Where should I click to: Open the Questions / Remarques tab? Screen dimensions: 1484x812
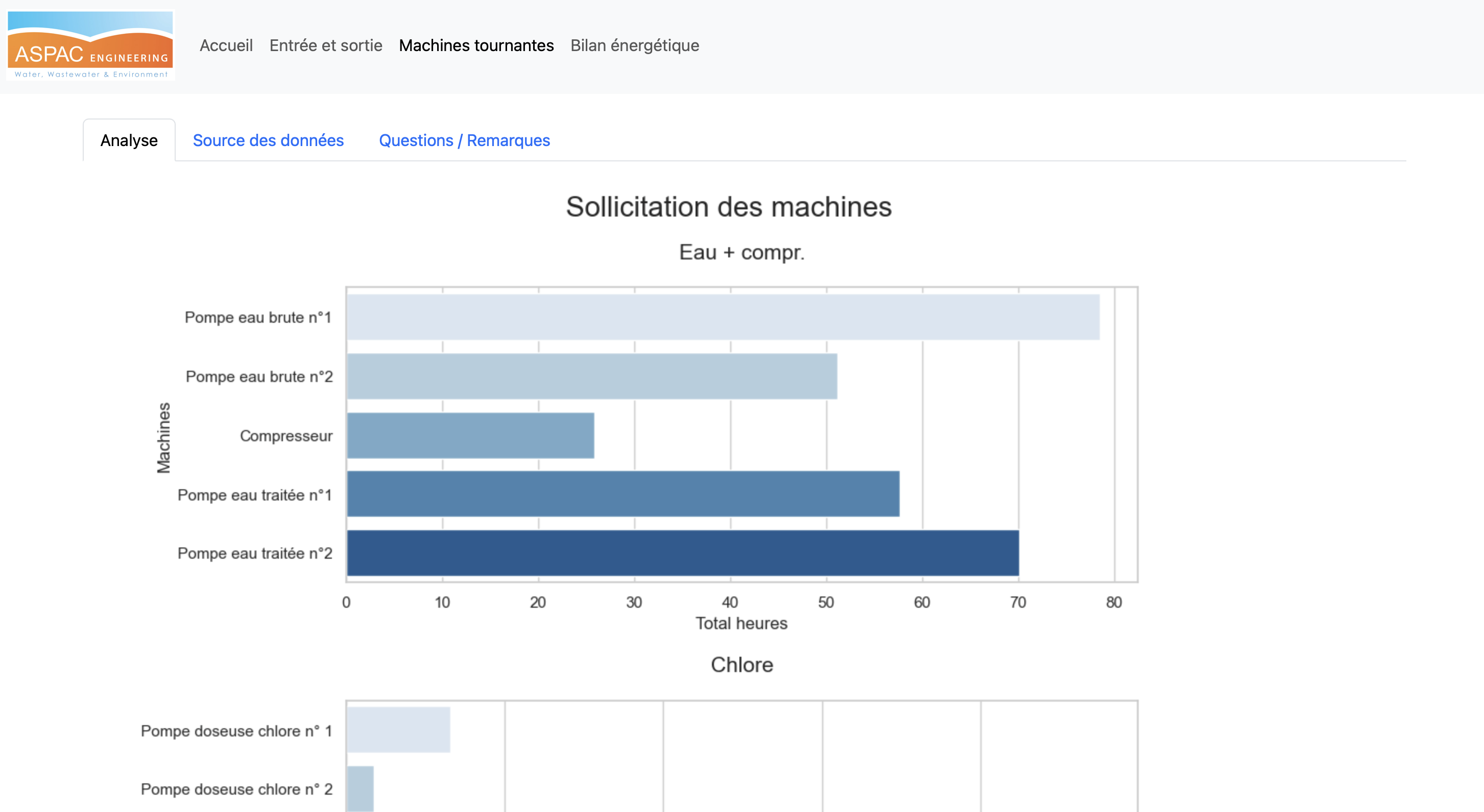tap(464, 140)
